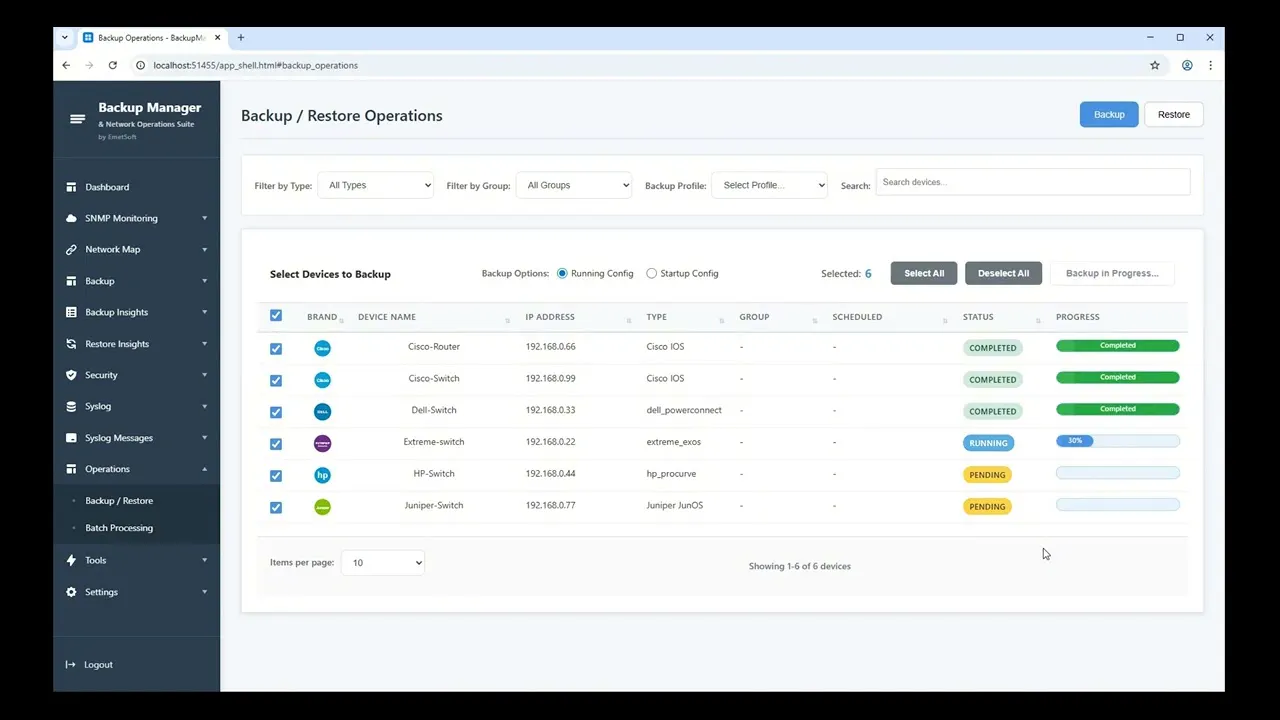1280x720 pixels.
Task: Click the Juniper brand logo for Juniper-Switch
Action: [x=322, y=507]
